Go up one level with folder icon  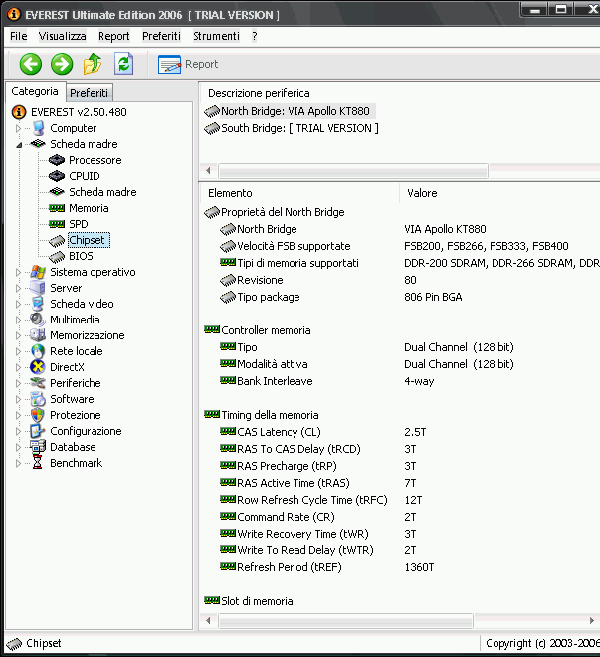[x=93, y=64]
